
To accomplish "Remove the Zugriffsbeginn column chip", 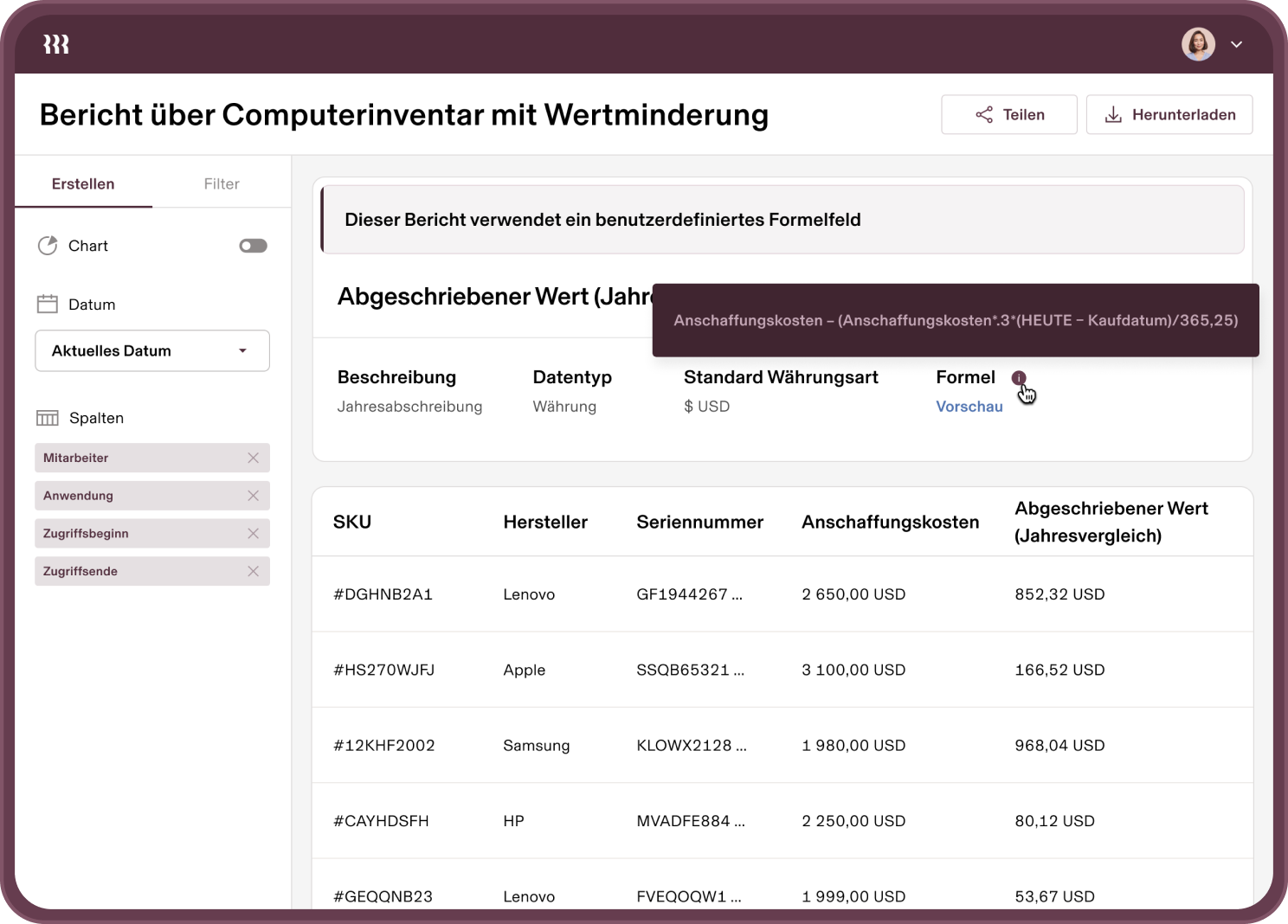I will 253,534.
